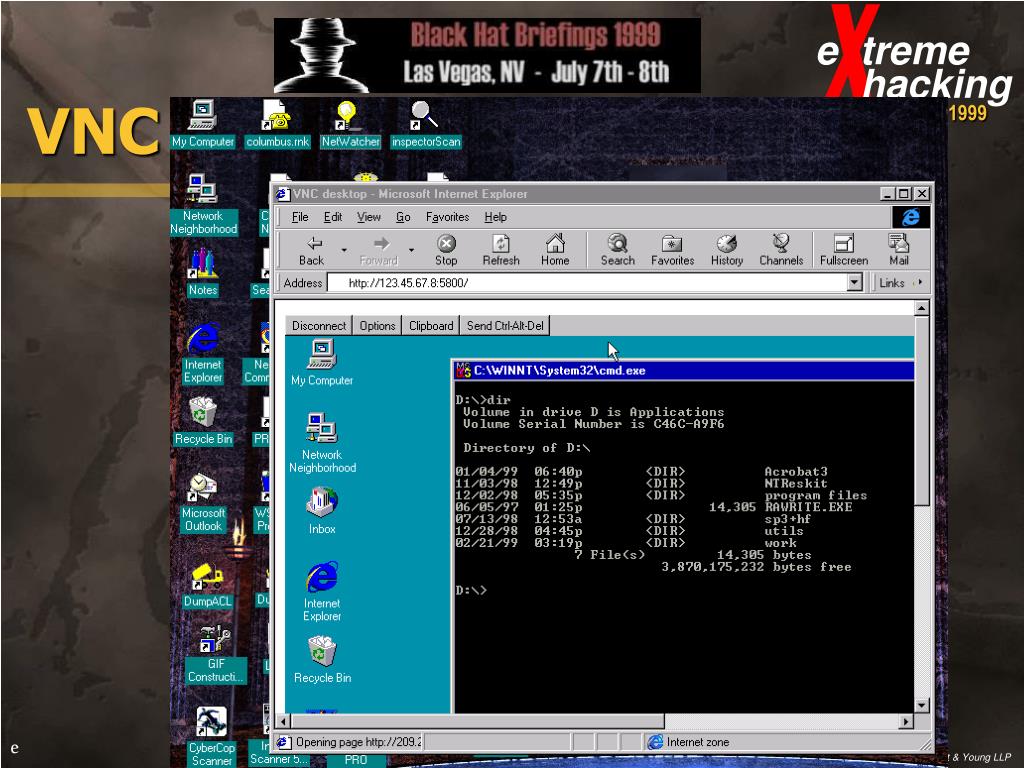Open the File menu
The width and height of the screenshot is (1024, 768).
300,217
